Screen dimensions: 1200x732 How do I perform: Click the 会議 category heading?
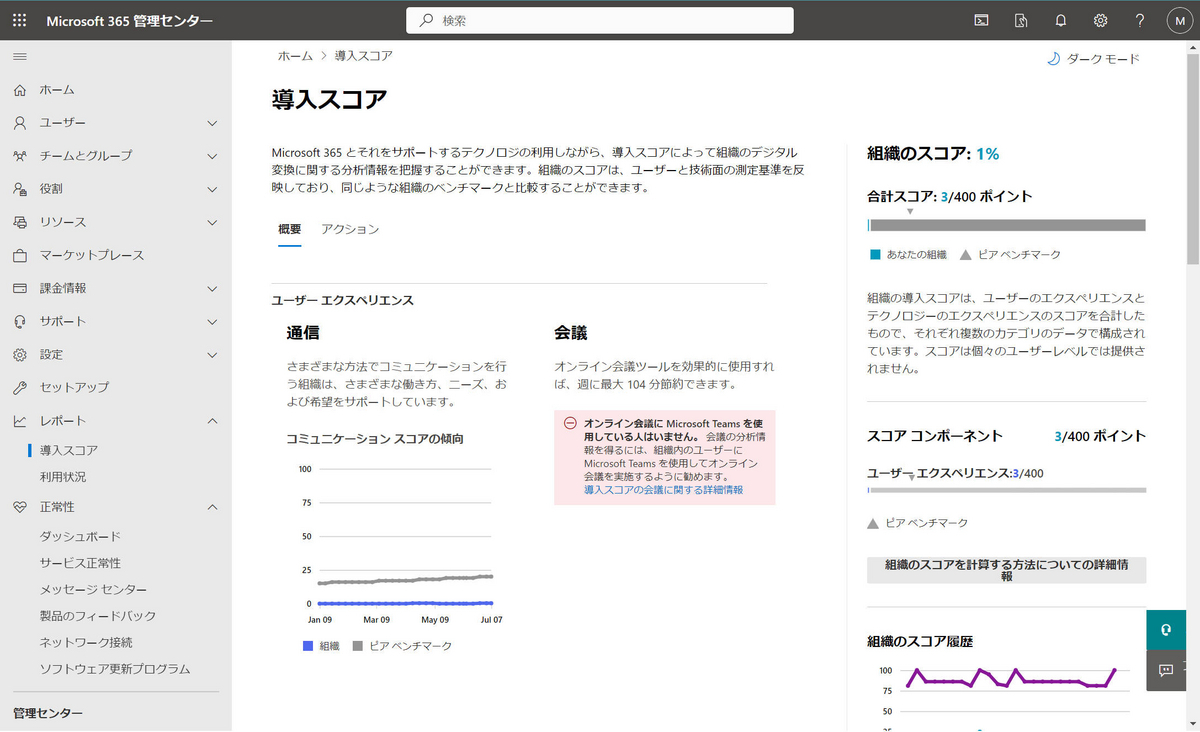571,332
